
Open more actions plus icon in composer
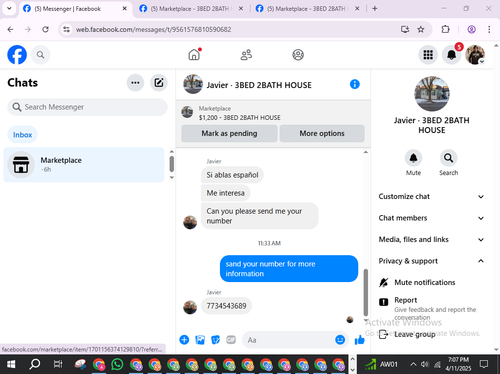click(184, 340)
